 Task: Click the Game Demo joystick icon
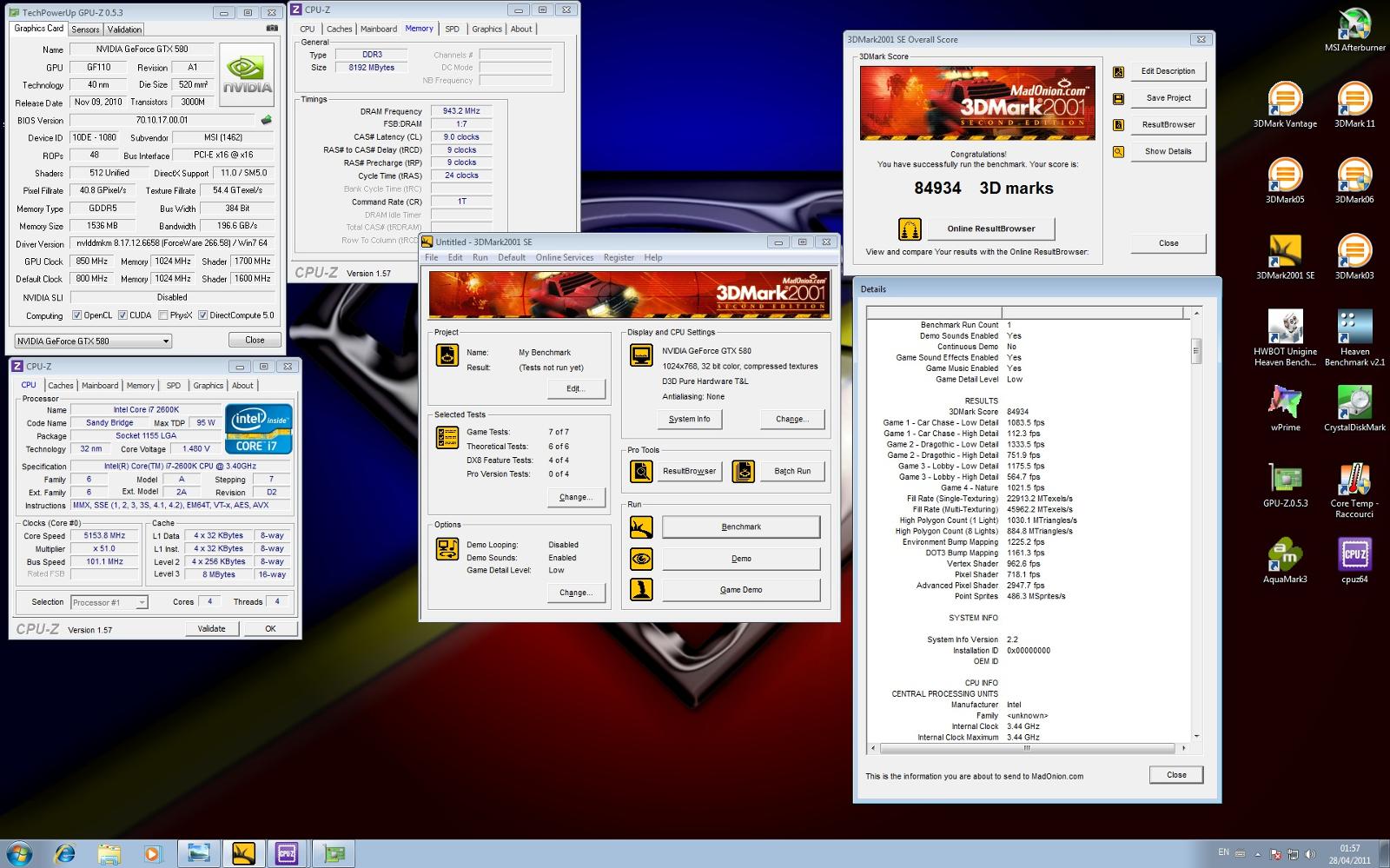click(641, 590)
